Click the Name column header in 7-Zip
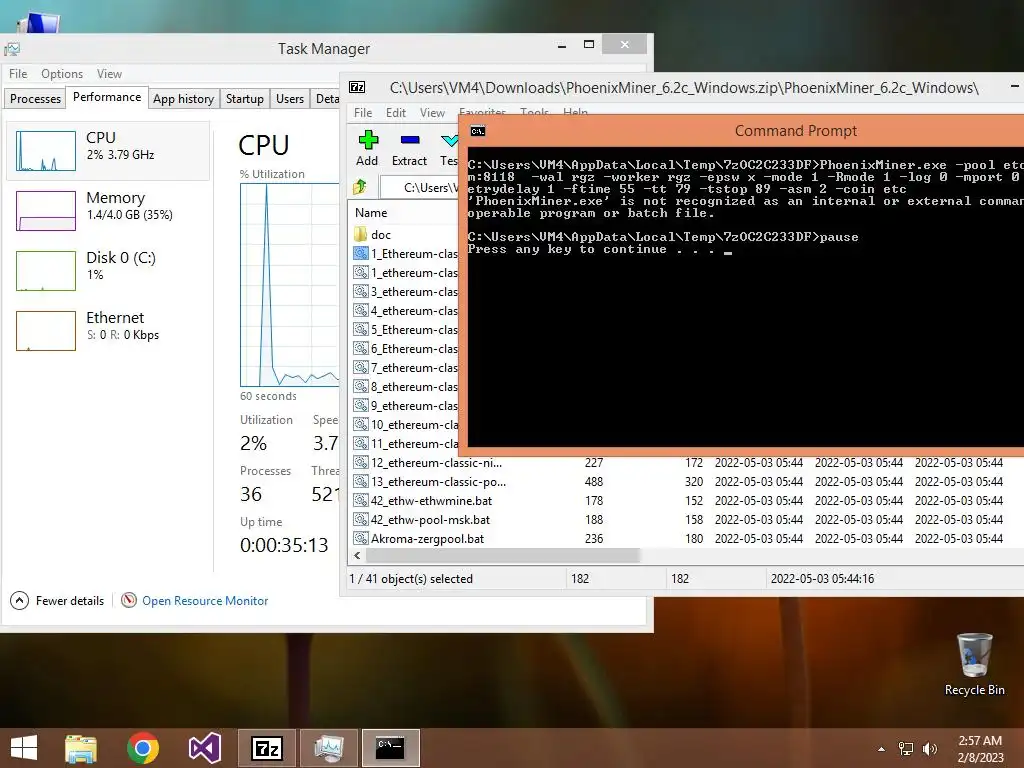The height and width of the screenshot is (768, 1024). point(371,213)
